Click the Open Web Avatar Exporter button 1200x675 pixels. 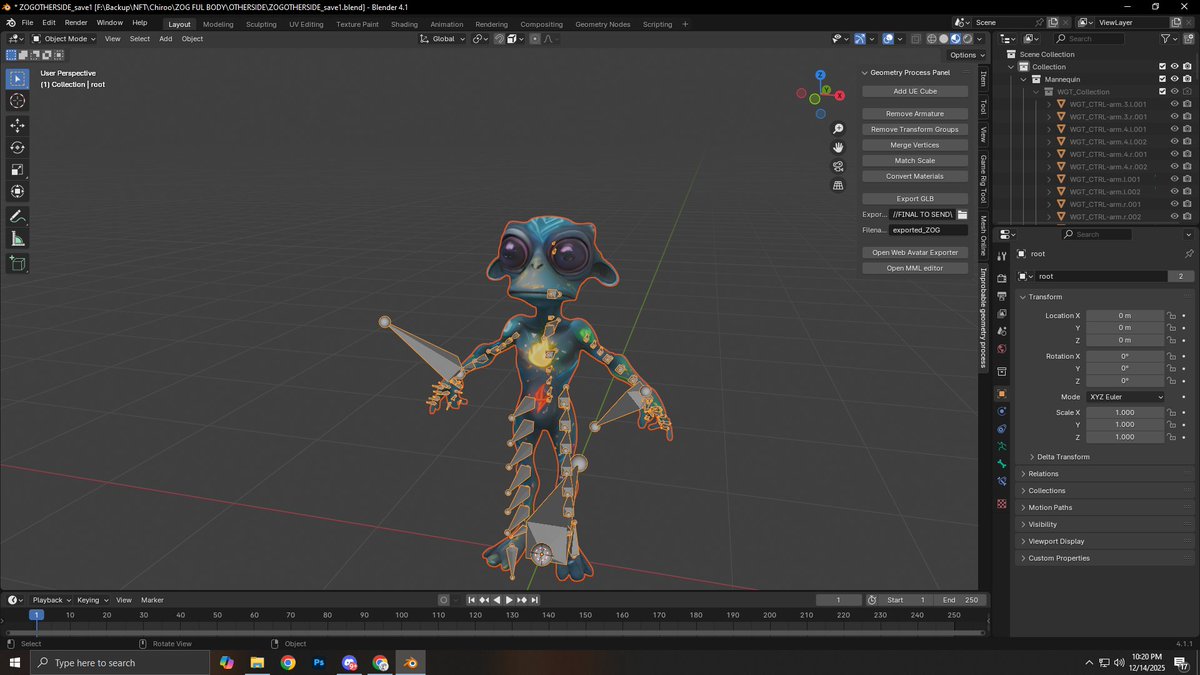[915, 253]
